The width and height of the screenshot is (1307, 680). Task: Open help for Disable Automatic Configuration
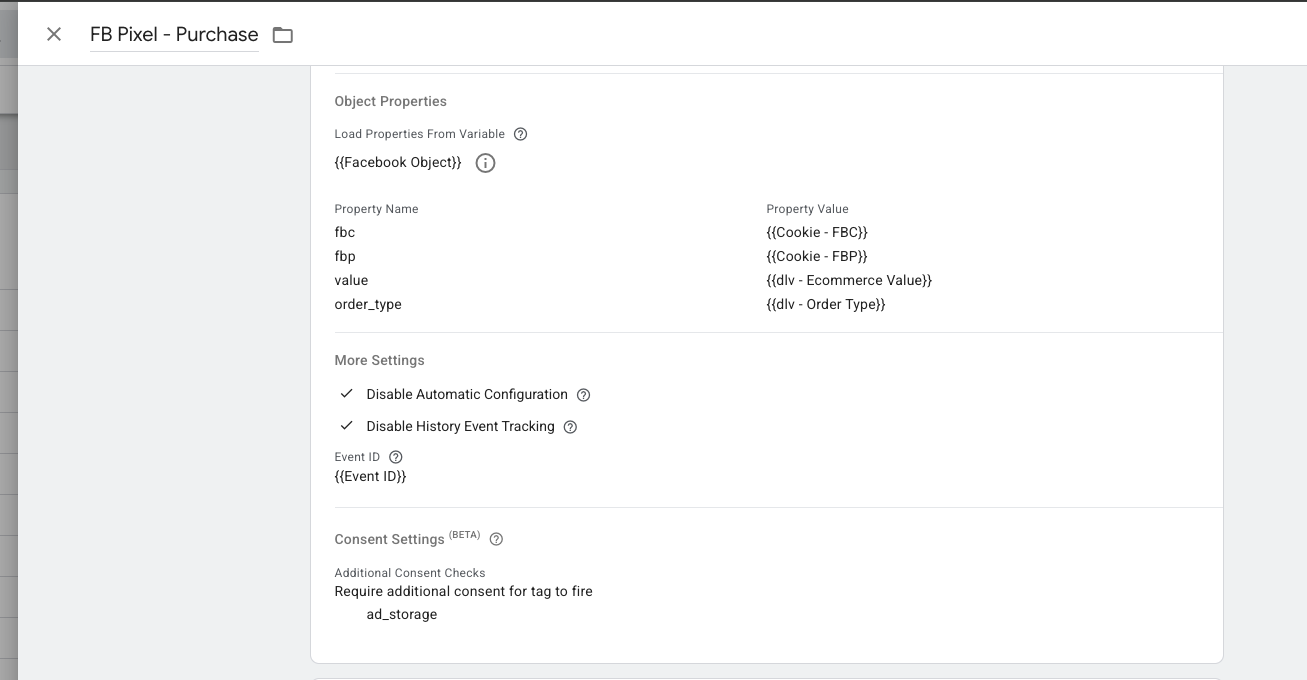583,394
